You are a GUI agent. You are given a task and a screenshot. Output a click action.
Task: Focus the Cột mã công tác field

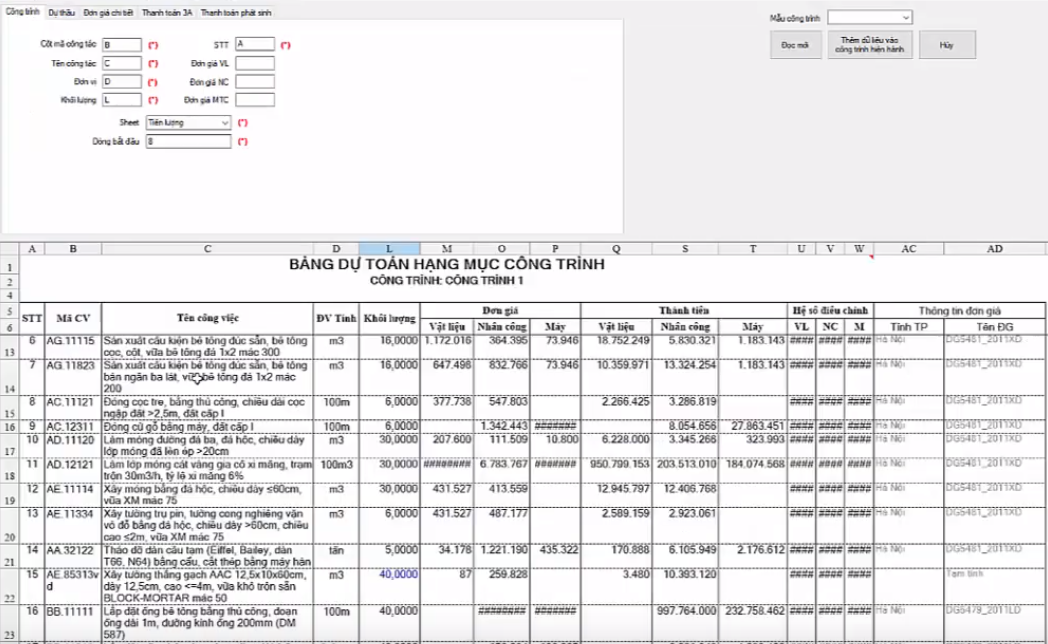pos(122,45)
